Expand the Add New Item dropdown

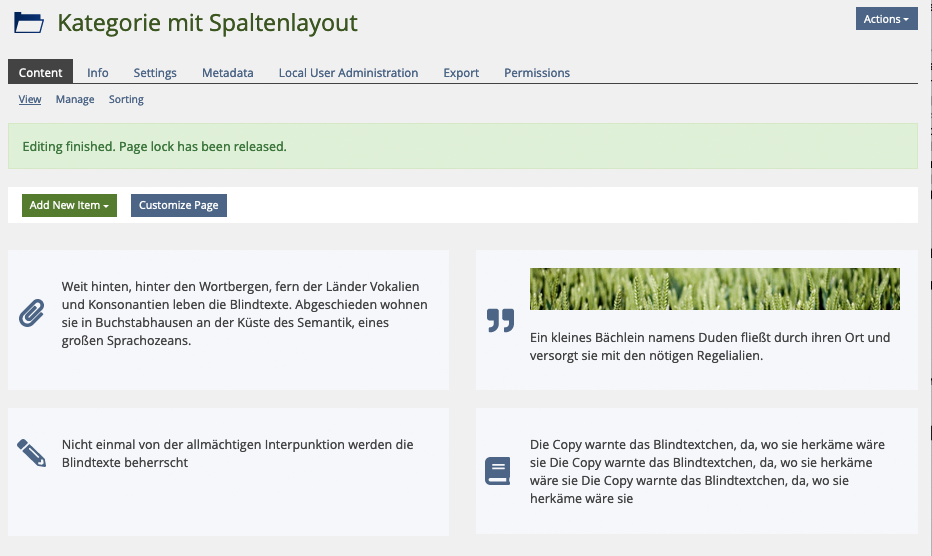point(69,205)
